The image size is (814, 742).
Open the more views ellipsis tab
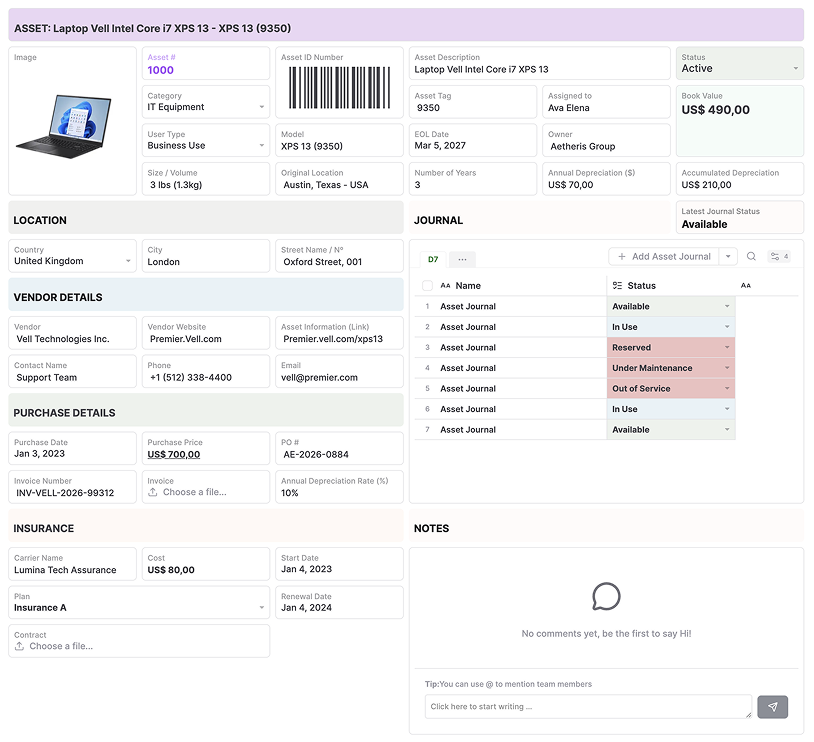[x=462, y=259]
